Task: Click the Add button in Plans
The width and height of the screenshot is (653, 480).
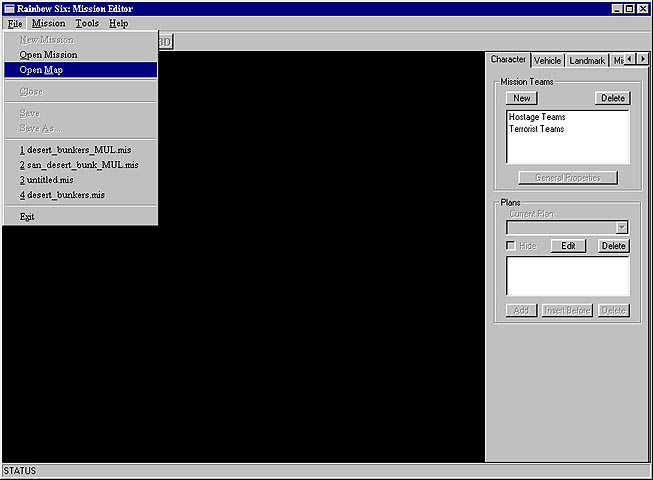Action: 521,311
